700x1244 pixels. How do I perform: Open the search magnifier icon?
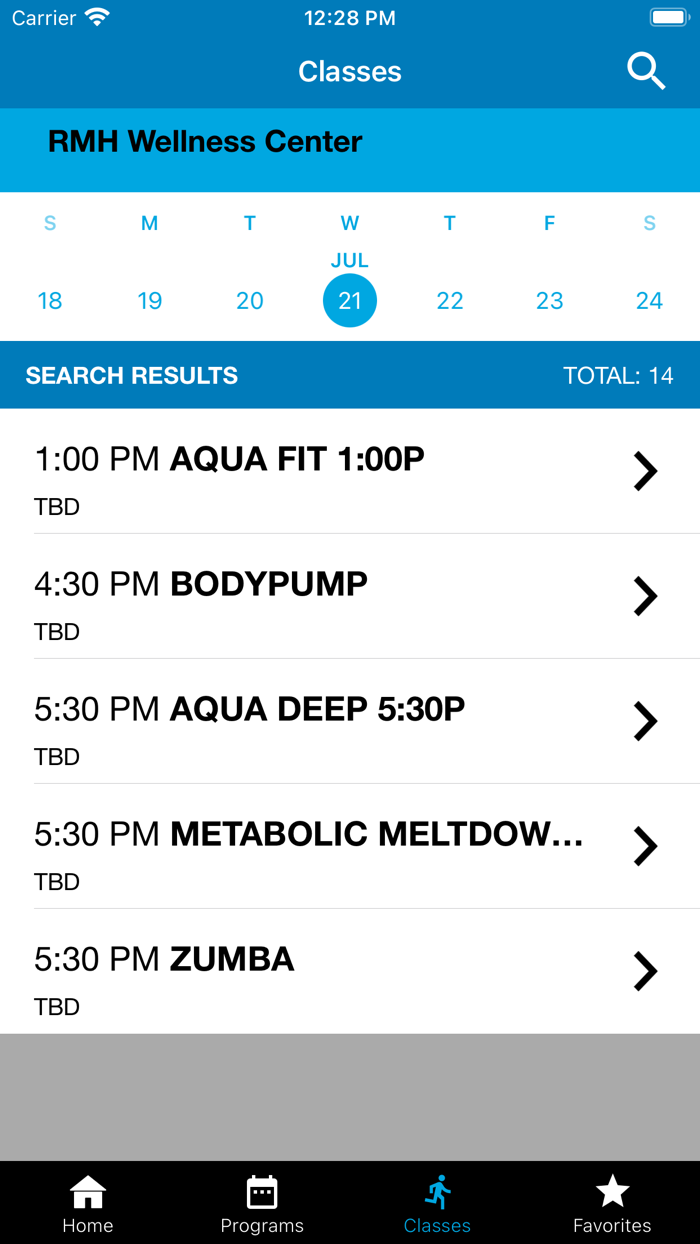tap(646, 71)
